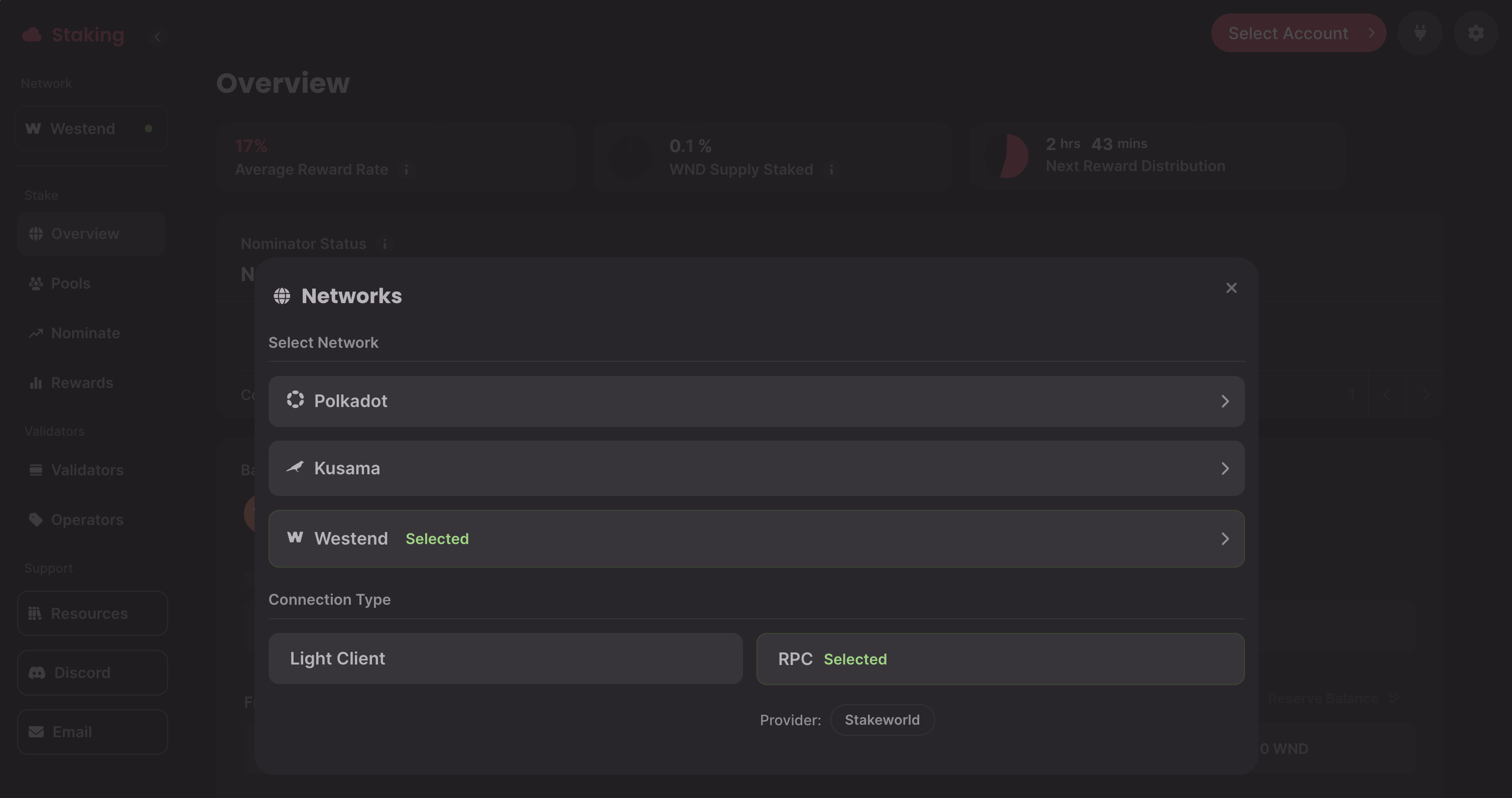Open the Westend network selector in sidebar

[x=91, y=128]
